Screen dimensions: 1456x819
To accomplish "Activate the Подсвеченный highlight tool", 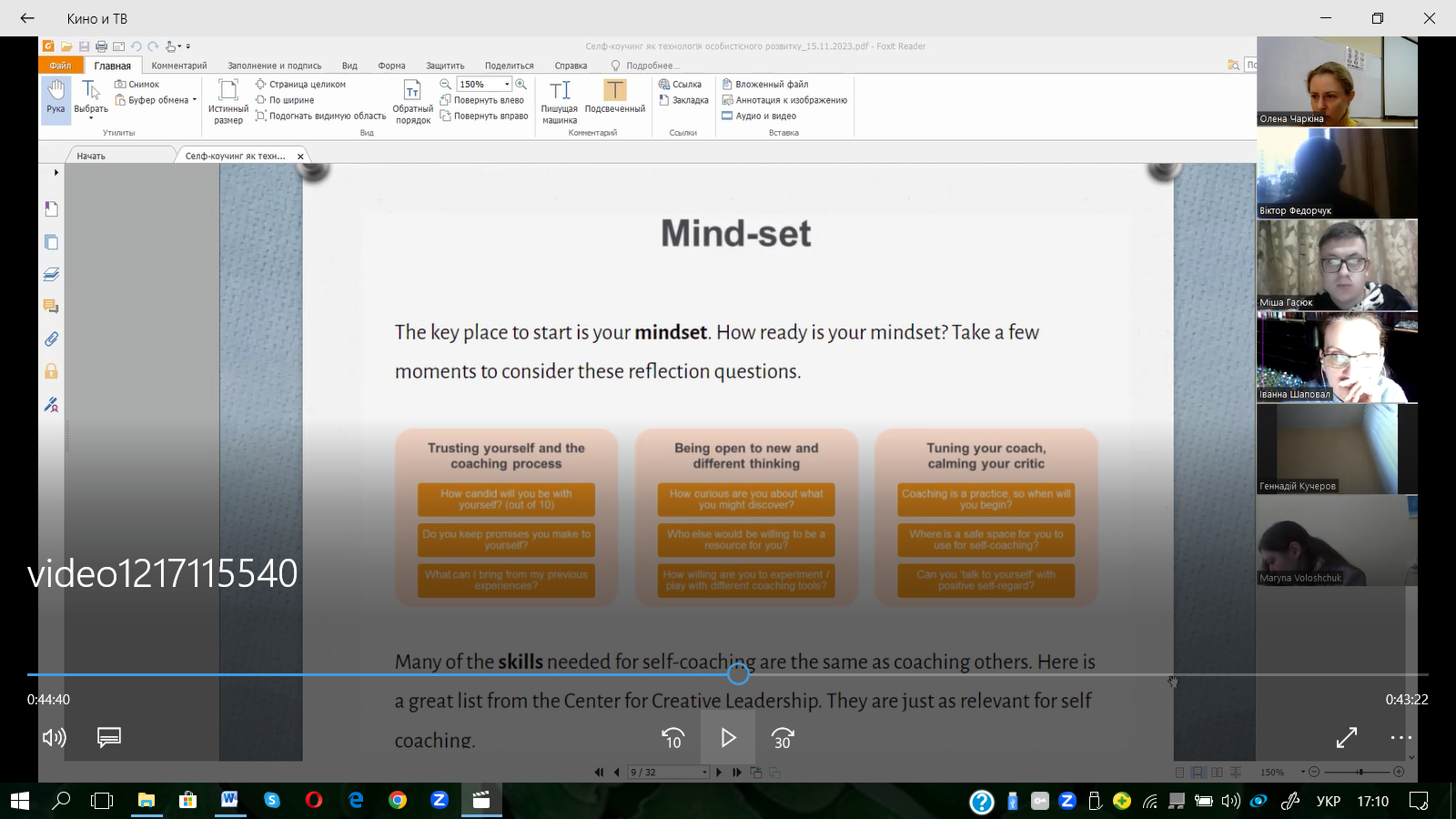I will (x=615, y=96).
